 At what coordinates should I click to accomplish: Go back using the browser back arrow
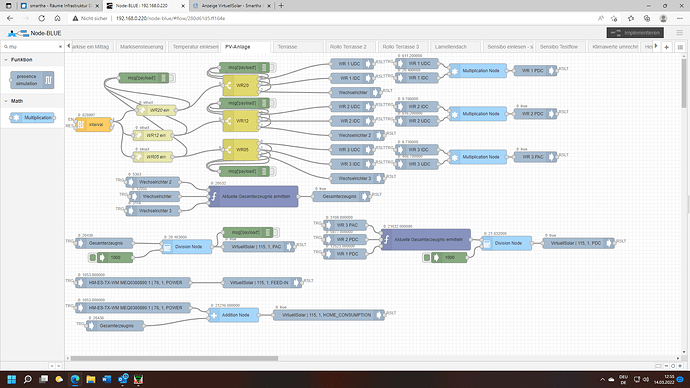pyautogui.click(x=10, y=18)
